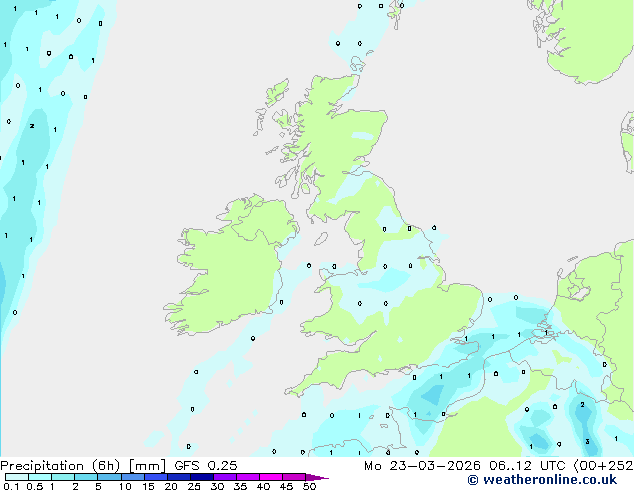Pick the 15 mm legend color swatch
Image resolution: width=634 pixels, height=490 pixels.
pyautogui.click(x=156, y=477)
